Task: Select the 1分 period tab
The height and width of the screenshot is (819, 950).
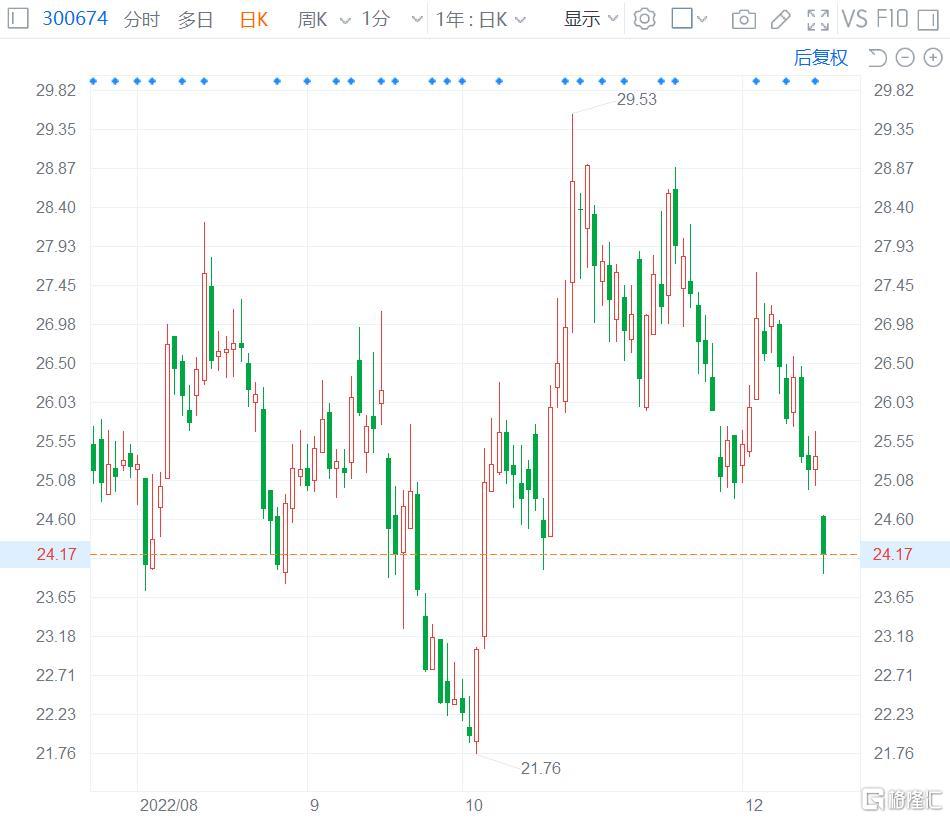Action: click(x=376, y=19)
